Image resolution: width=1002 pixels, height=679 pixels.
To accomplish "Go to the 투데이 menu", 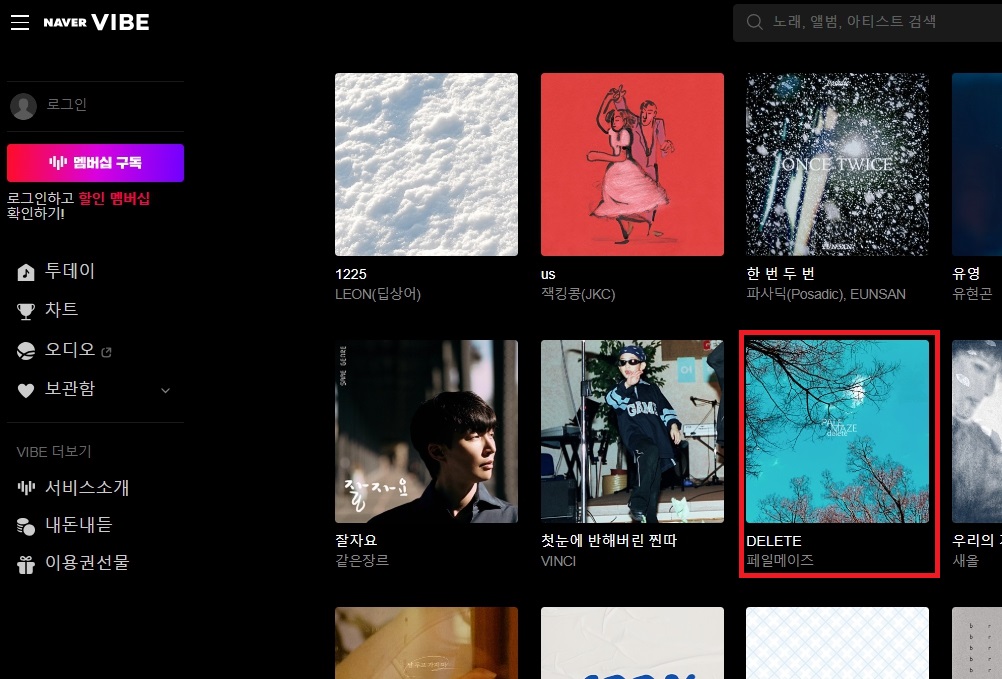I will coord(70,271).
